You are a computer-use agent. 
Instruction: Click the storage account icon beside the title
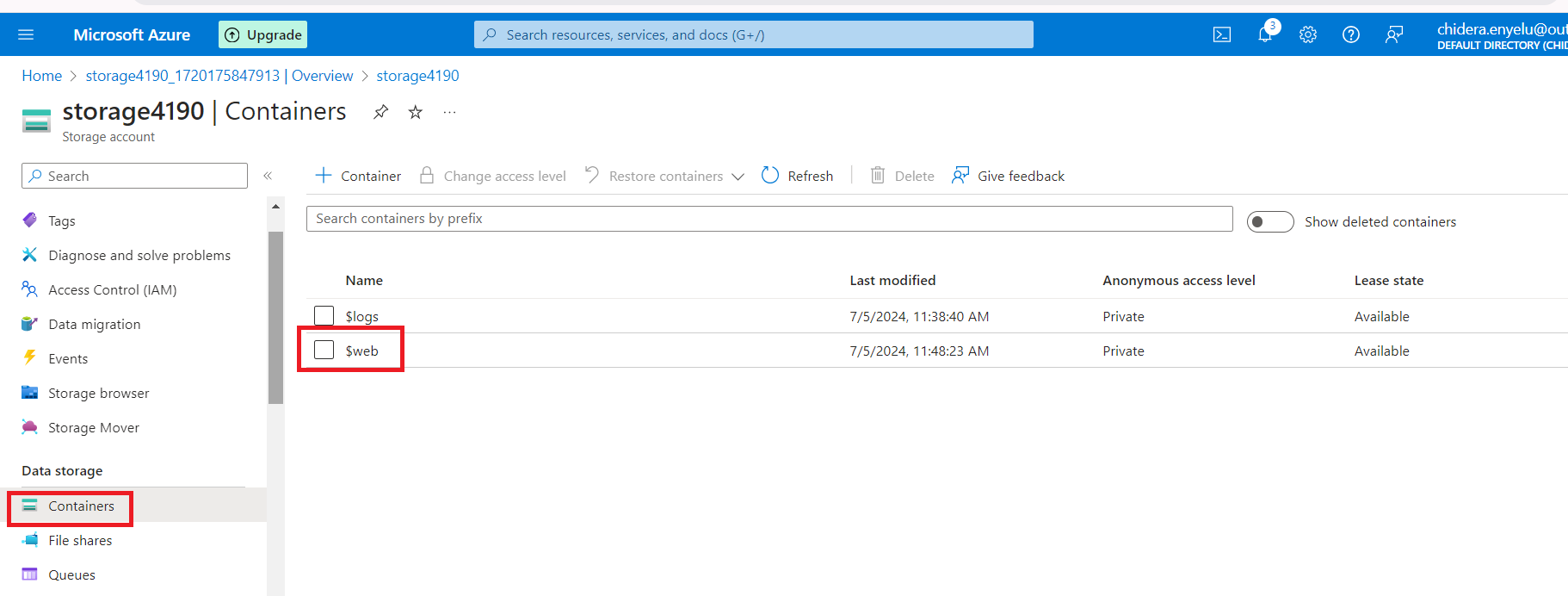coord(36,121)
